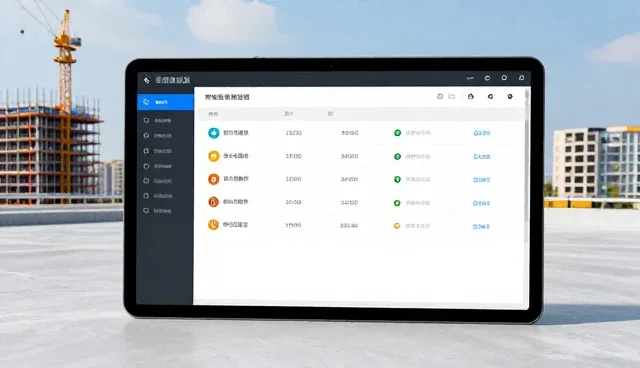Click the gray folder icon in the list toolbar
This screenshot has height=368, width=640.
click(x=451, y=96)
